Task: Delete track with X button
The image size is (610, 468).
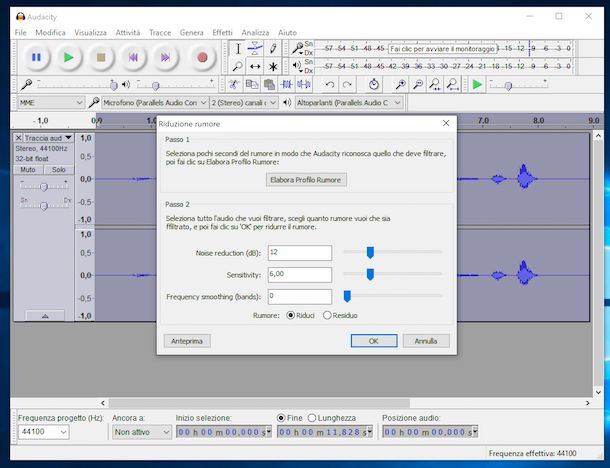Action: pos(18,138)
